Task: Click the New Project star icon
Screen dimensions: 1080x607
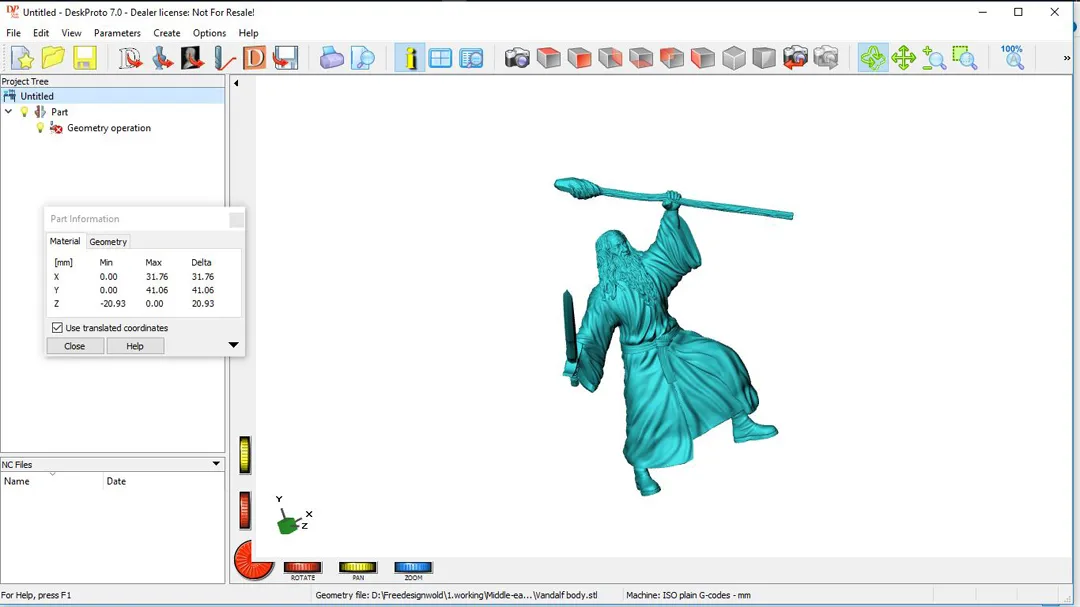Action: coord(22,58)
